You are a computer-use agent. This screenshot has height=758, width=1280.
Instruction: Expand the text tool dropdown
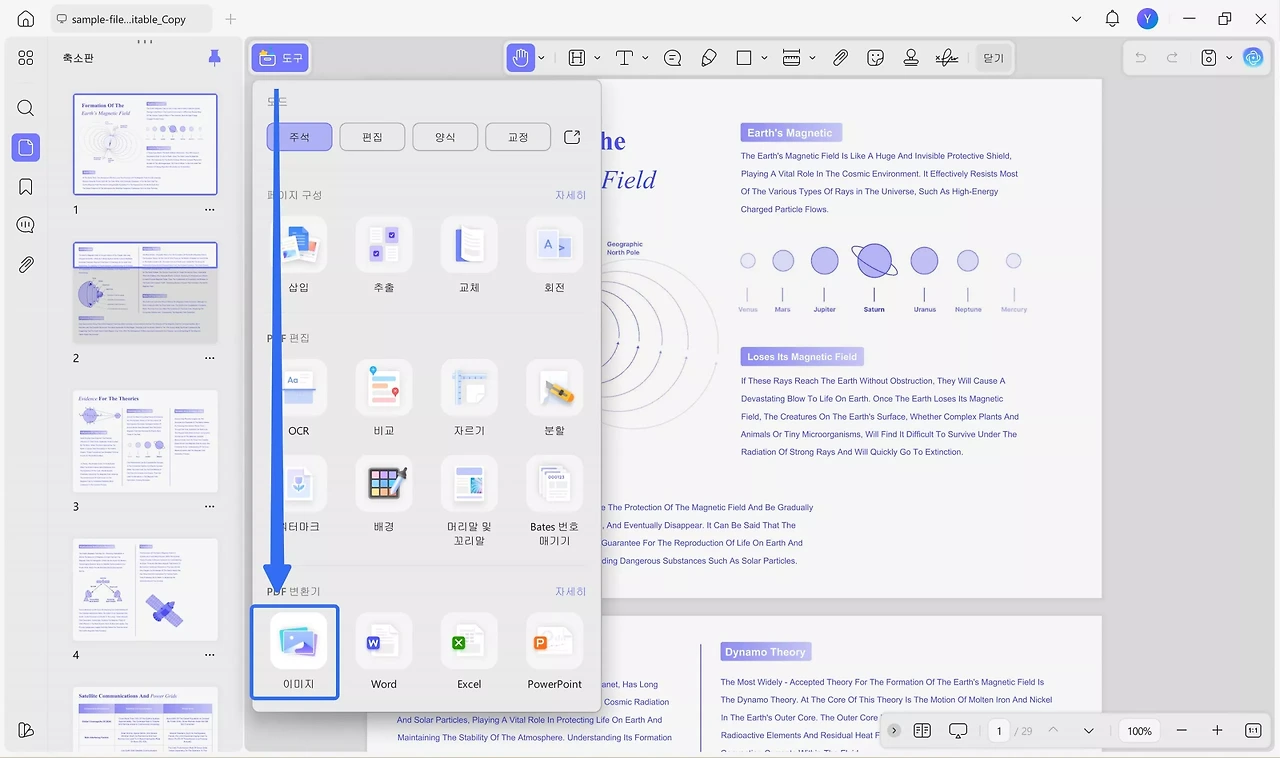(645, 58)
